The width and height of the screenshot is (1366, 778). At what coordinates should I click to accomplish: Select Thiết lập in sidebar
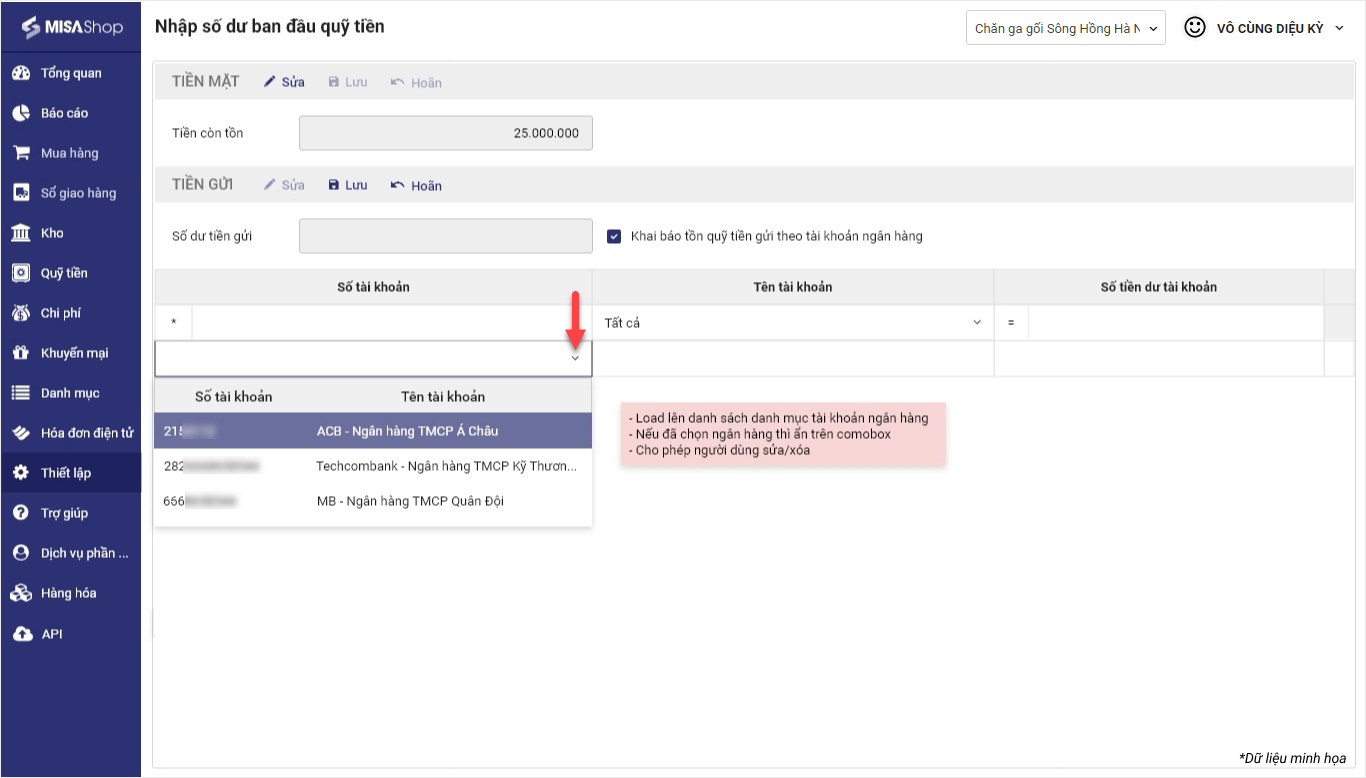click(71, 473)
